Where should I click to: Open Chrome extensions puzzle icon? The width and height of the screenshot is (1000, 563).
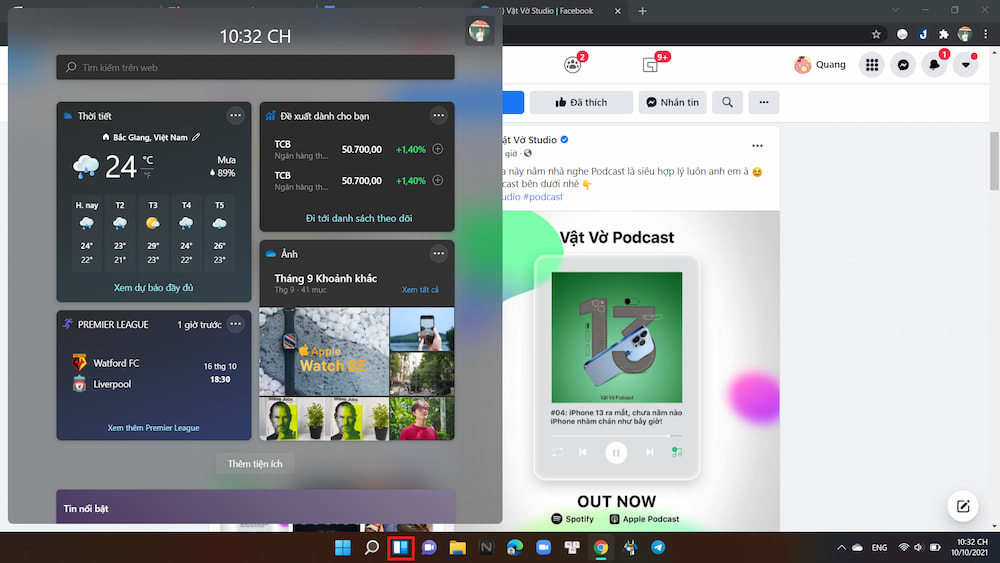(942, 33)
